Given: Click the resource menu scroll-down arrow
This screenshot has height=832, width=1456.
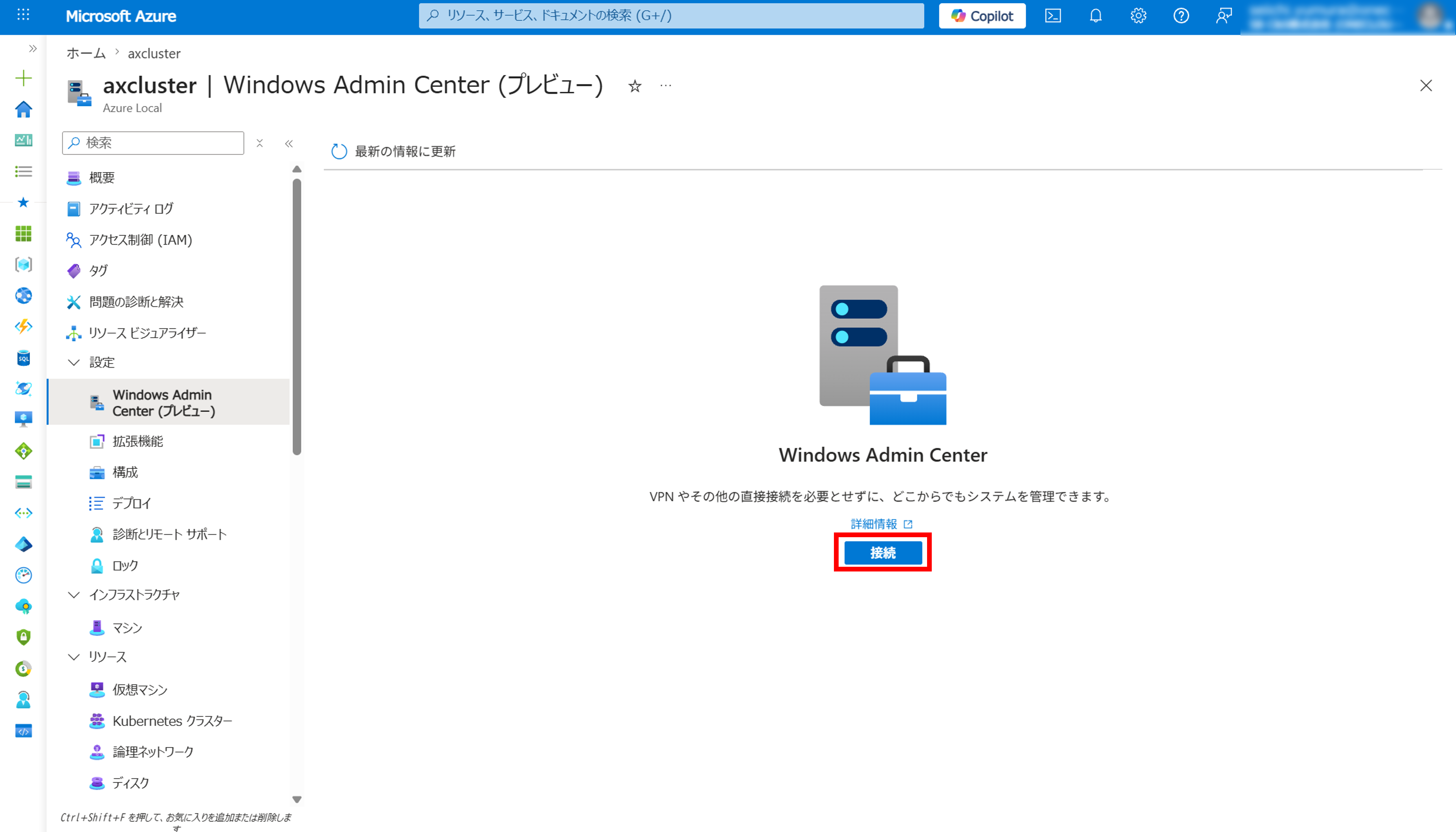Looking at the screenshot, I should coord(297,799).
